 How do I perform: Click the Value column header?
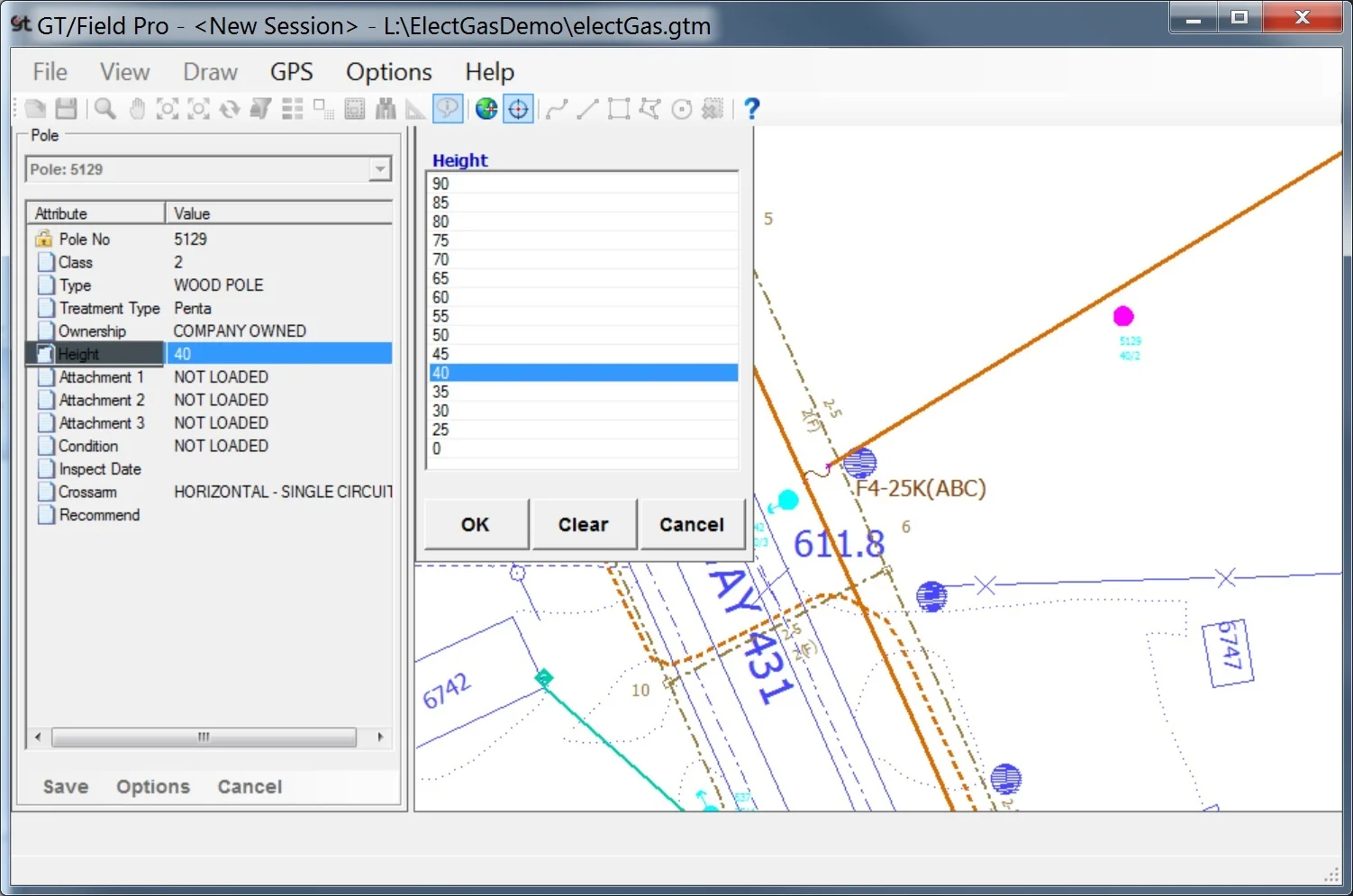[x=279, y=213]
